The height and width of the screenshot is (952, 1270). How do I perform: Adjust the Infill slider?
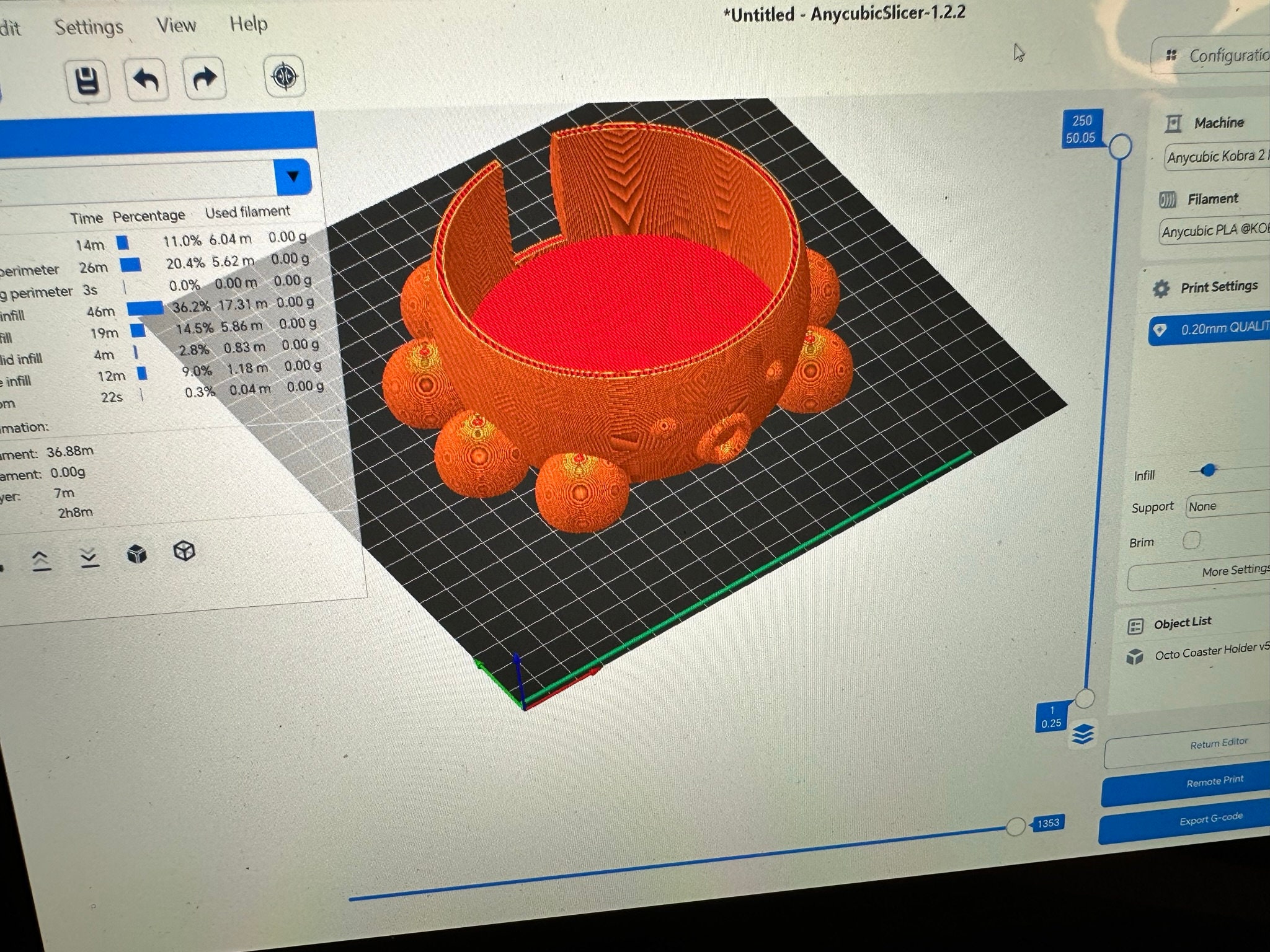[1210, 470]
